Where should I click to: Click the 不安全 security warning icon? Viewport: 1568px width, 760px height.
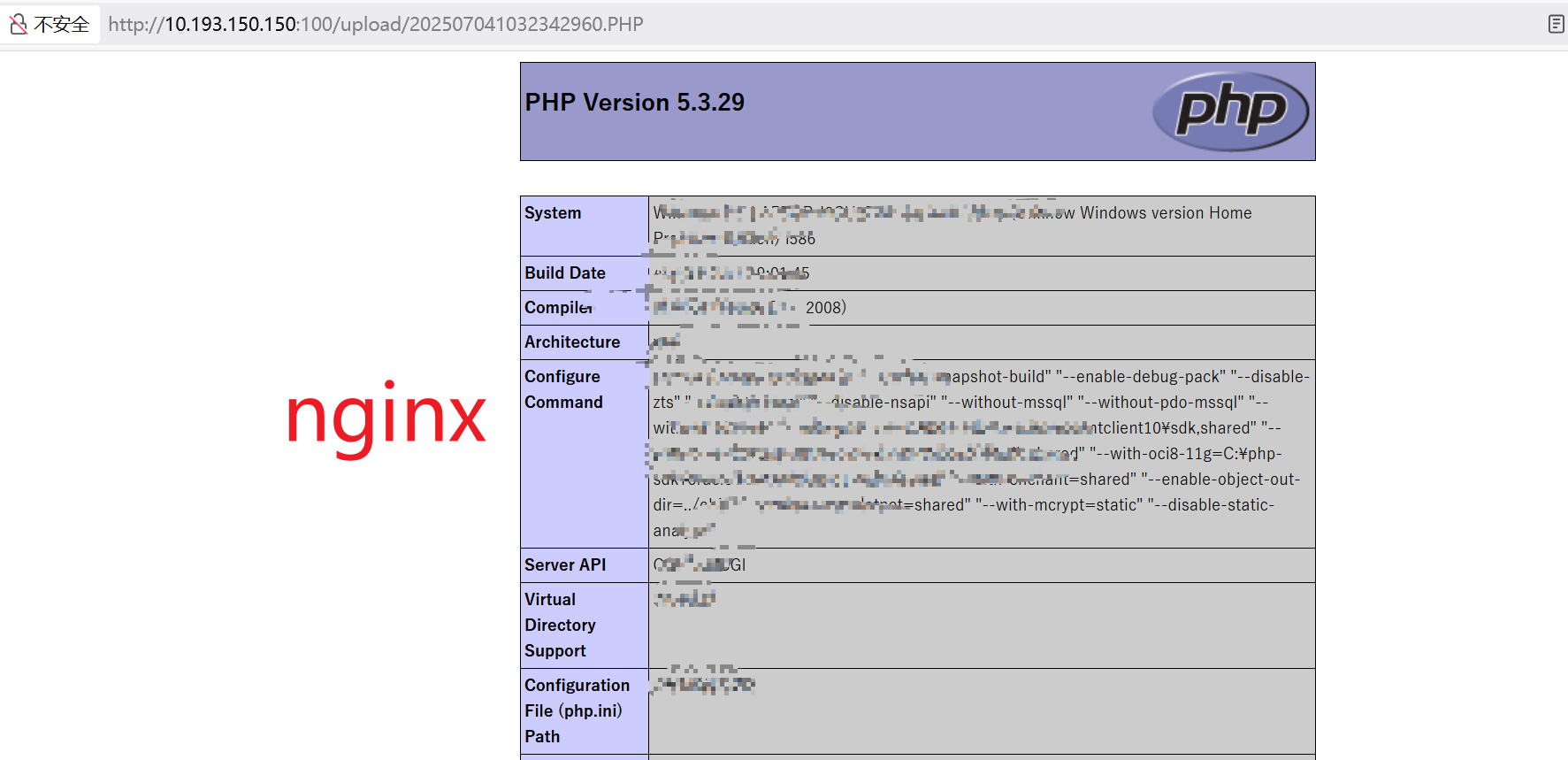tap(19, 24)
